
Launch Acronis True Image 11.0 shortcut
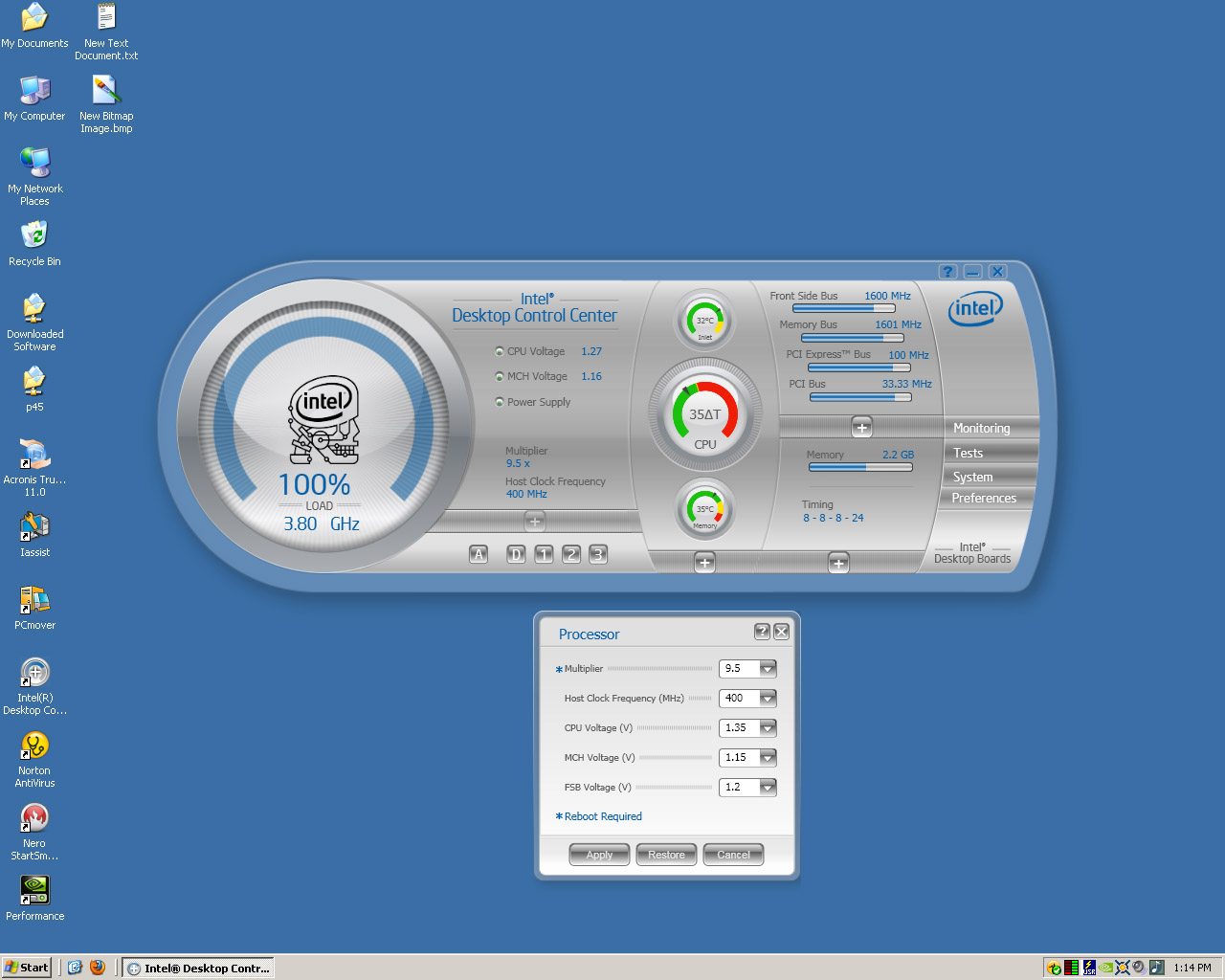point(34,468)
